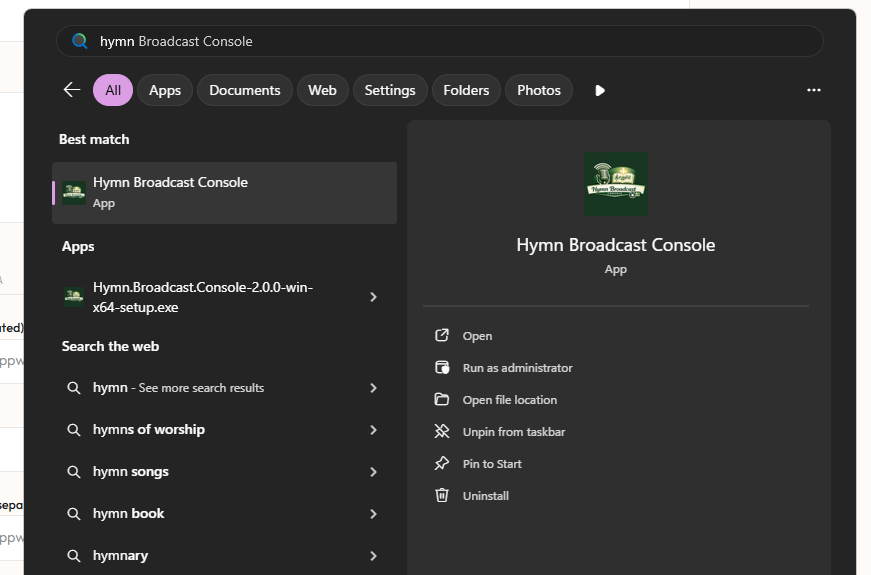
Task: Click the Hymn Broadcast Console title in details pane
Action: click(615, 245)
